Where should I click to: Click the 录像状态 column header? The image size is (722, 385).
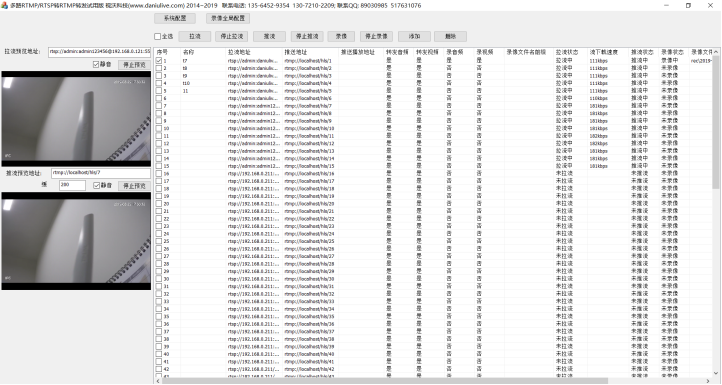pos(673,52)
